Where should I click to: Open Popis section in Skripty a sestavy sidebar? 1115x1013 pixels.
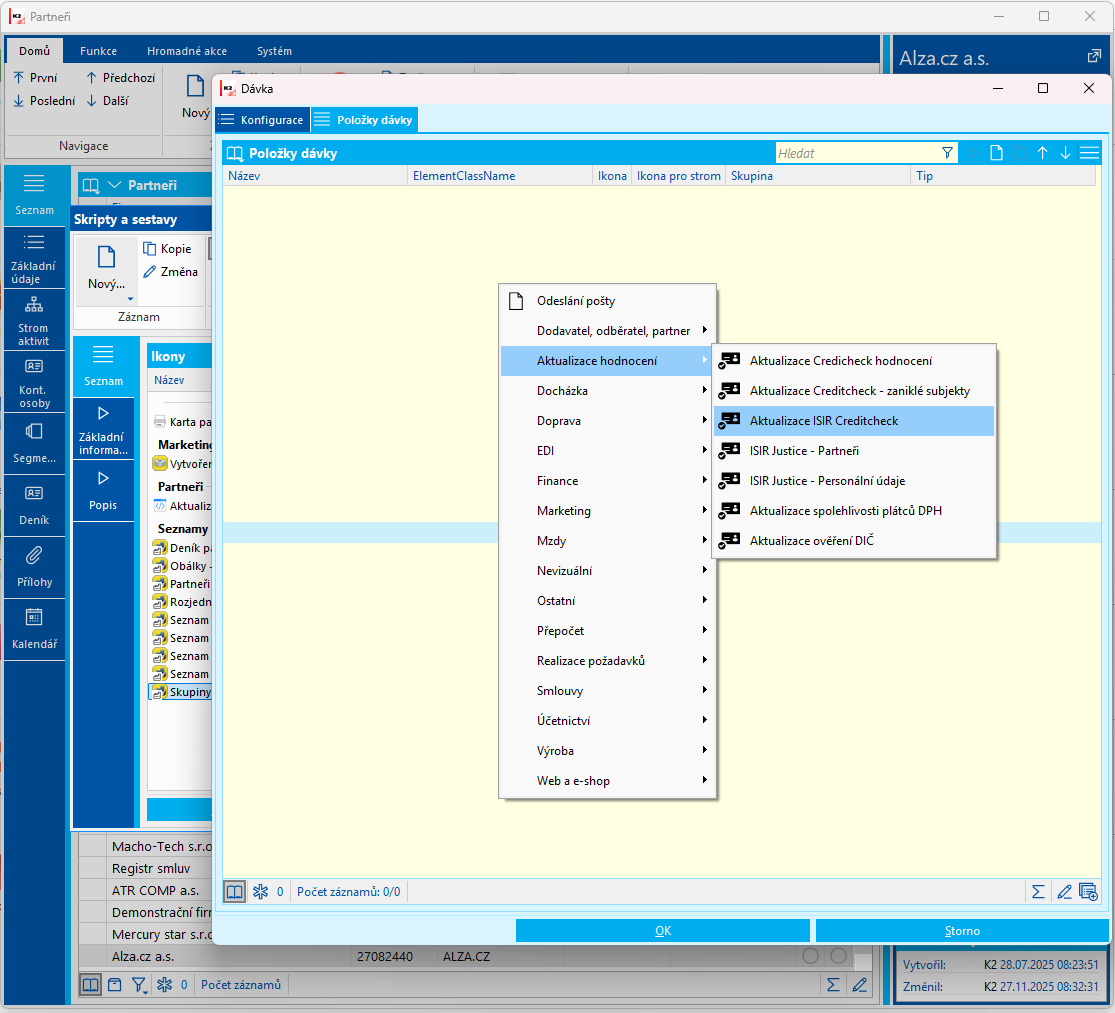[103, 491]
